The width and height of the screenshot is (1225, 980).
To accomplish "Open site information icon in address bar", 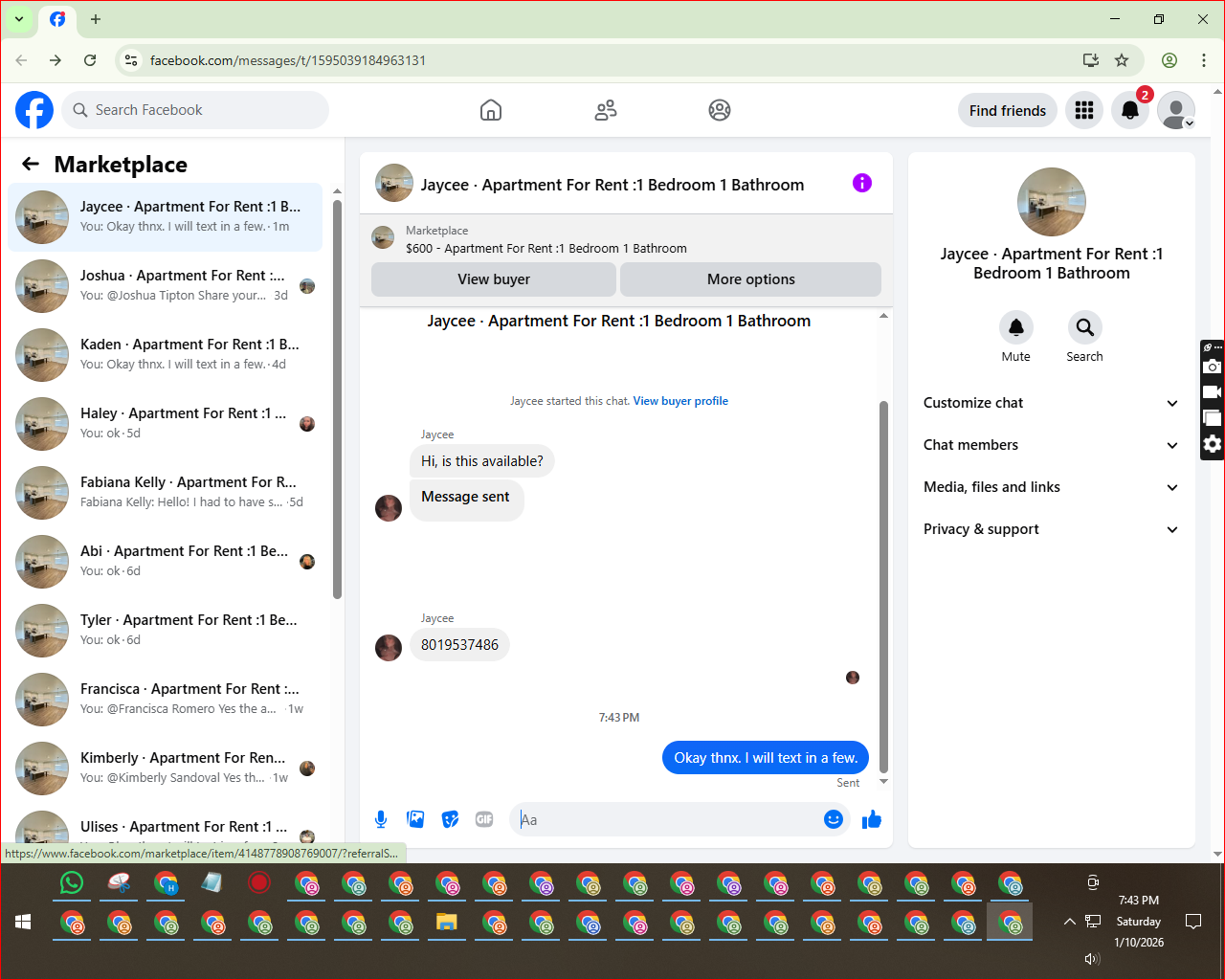I will [x=131, y=60].
